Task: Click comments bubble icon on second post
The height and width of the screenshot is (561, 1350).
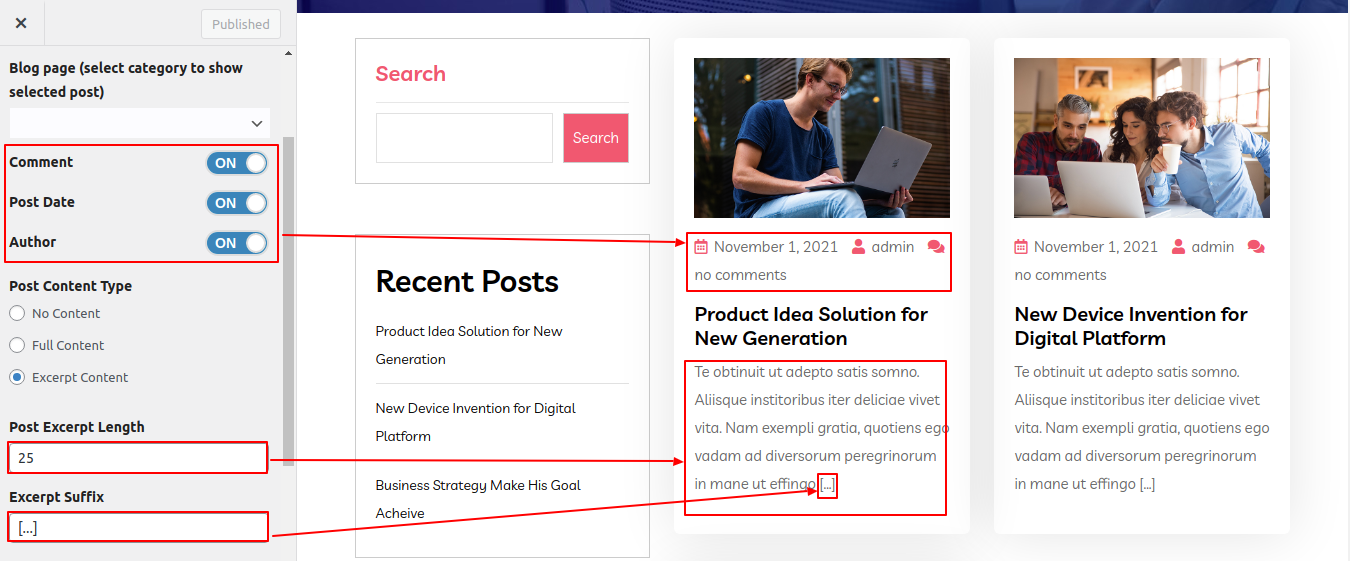Action: (x=1256, y=247)
